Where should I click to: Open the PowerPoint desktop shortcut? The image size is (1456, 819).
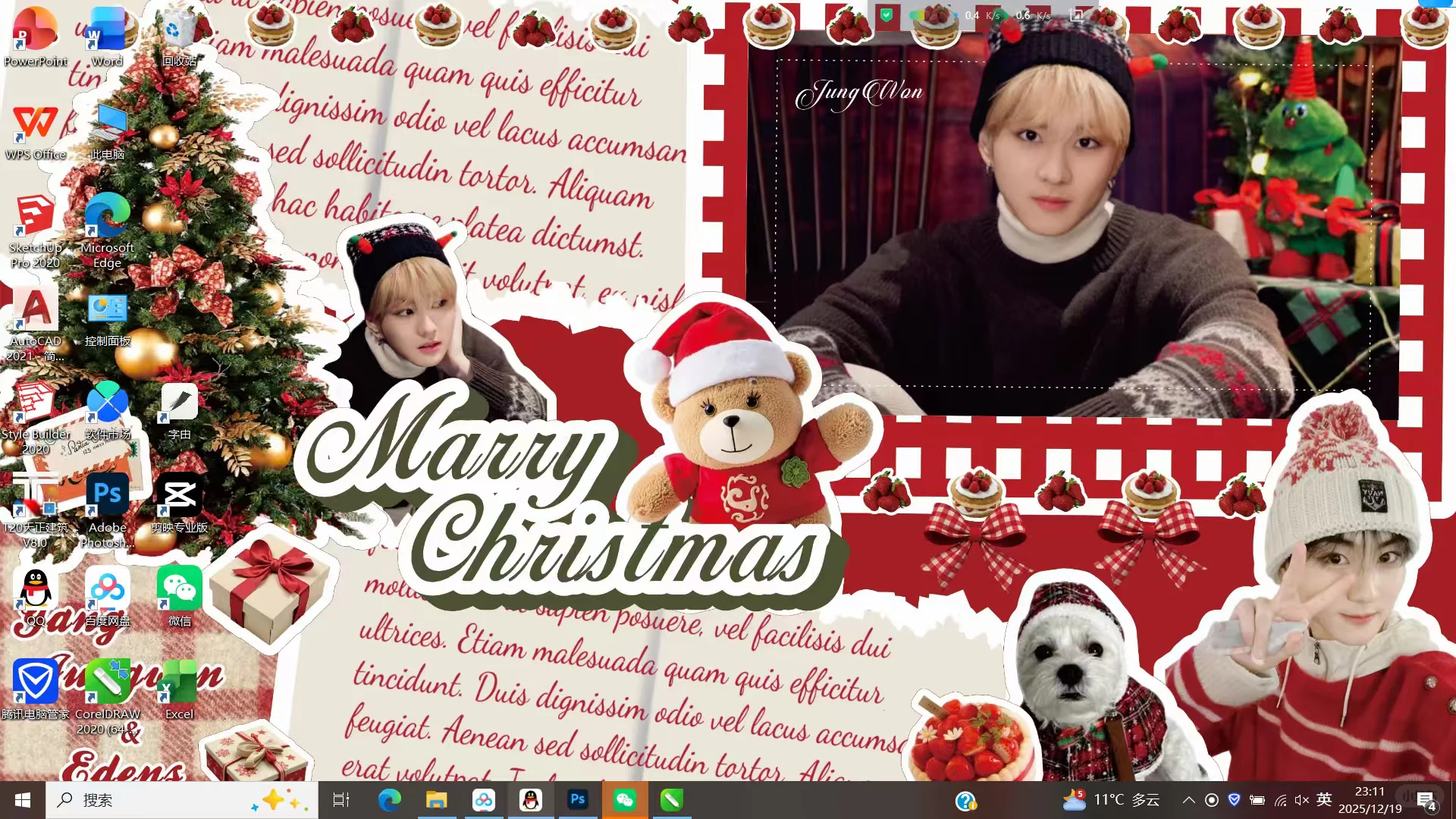35,30
